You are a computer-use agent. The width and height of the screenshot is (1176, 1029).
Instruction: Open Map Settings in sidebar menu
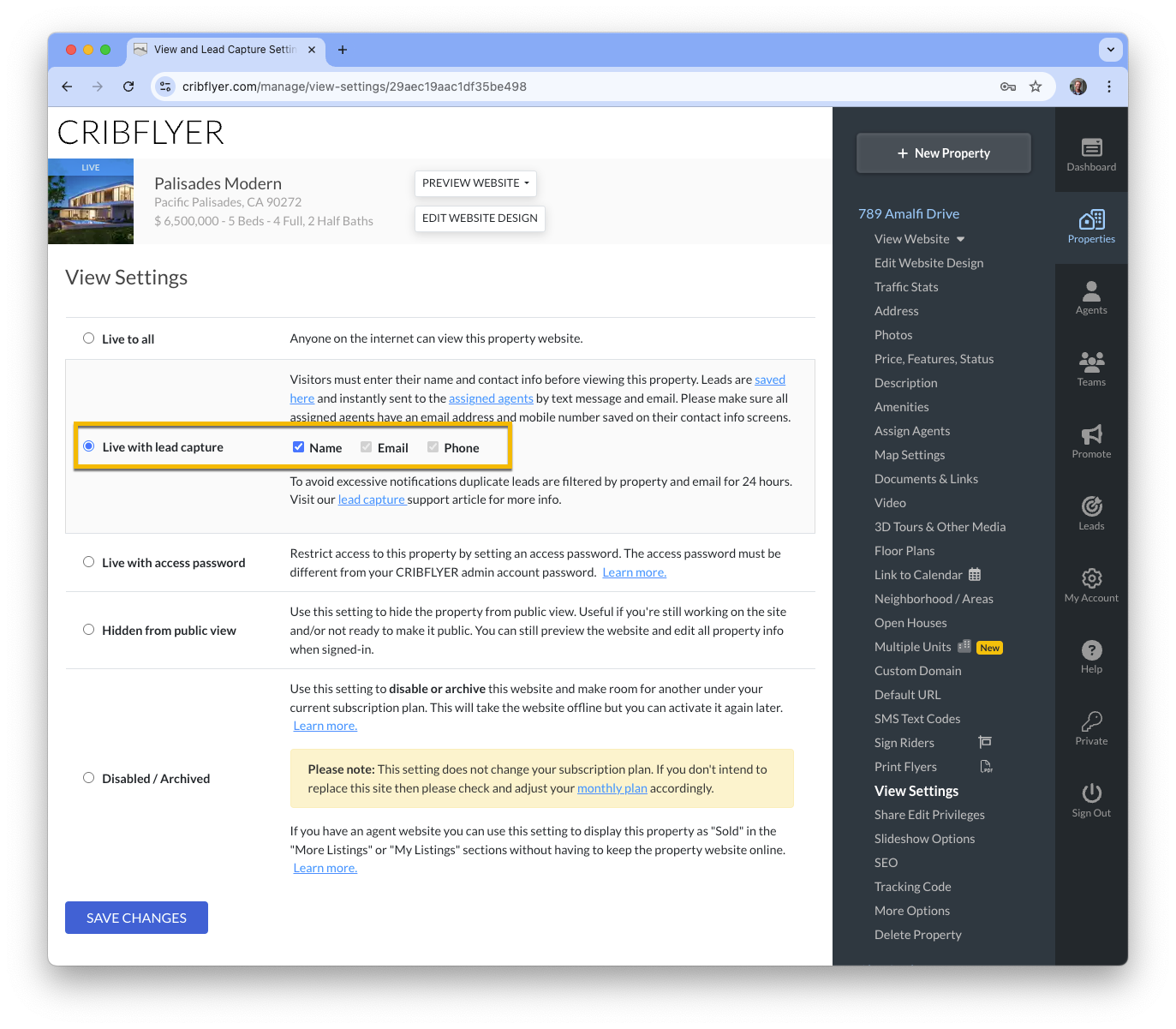pos(910,455)
